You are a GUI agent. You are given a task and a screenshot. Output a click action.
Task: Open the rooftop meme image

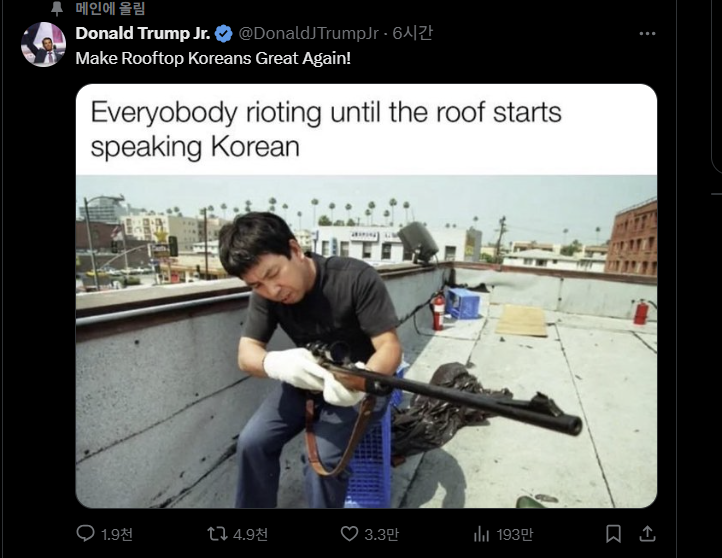(366, 296)
